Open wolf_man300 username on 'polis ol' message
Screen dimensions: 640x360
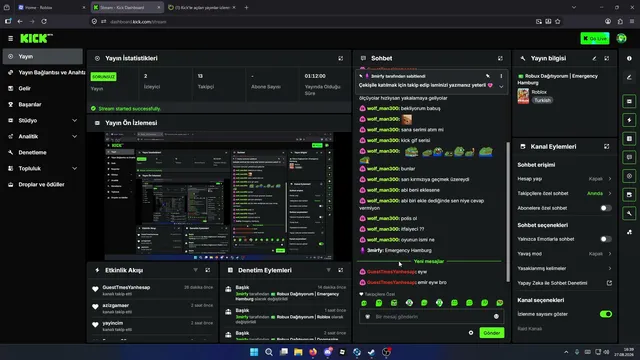[x=383, y=218]
